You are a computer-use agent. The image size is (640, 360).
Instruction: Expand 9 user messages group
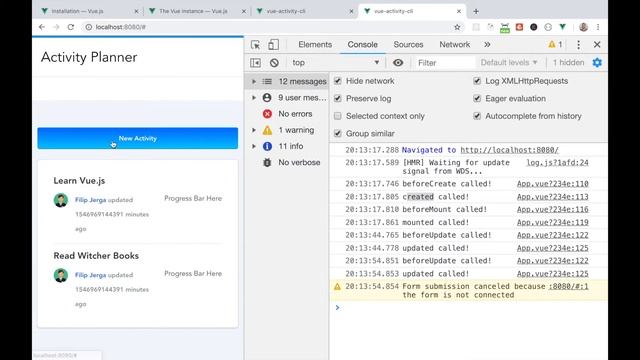[253, 98]
